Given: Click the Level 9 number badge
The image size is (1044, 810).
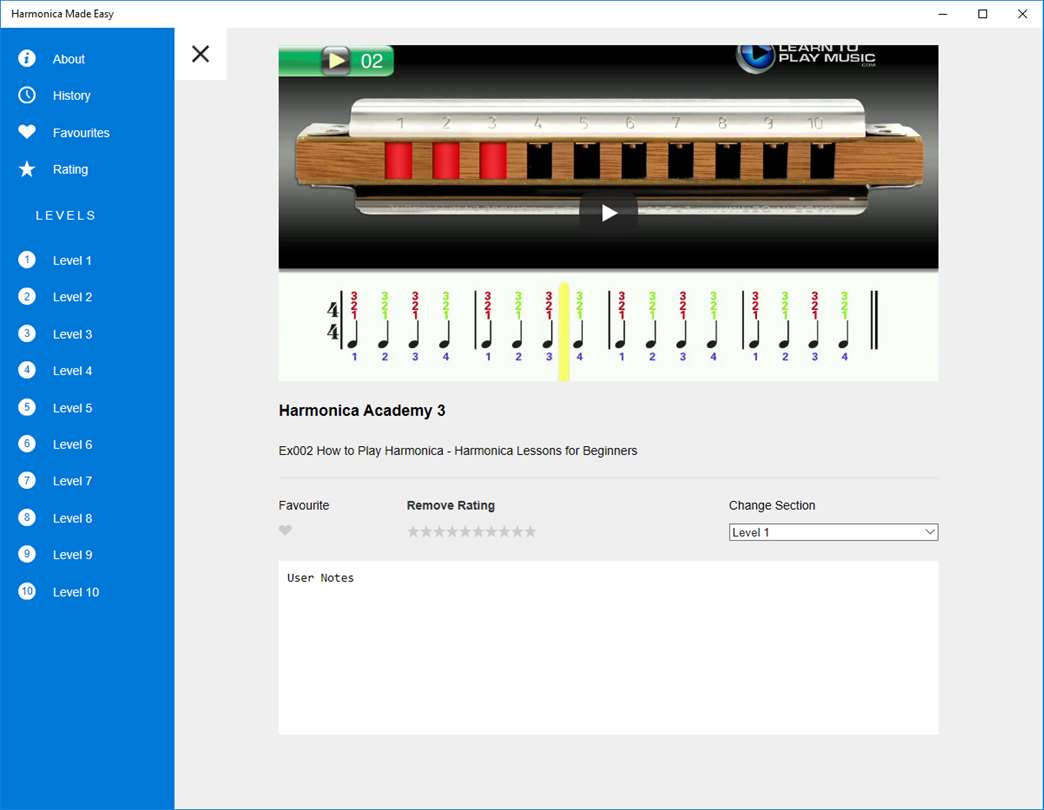Looking at the screenshot, I should (x=27, y=554).
